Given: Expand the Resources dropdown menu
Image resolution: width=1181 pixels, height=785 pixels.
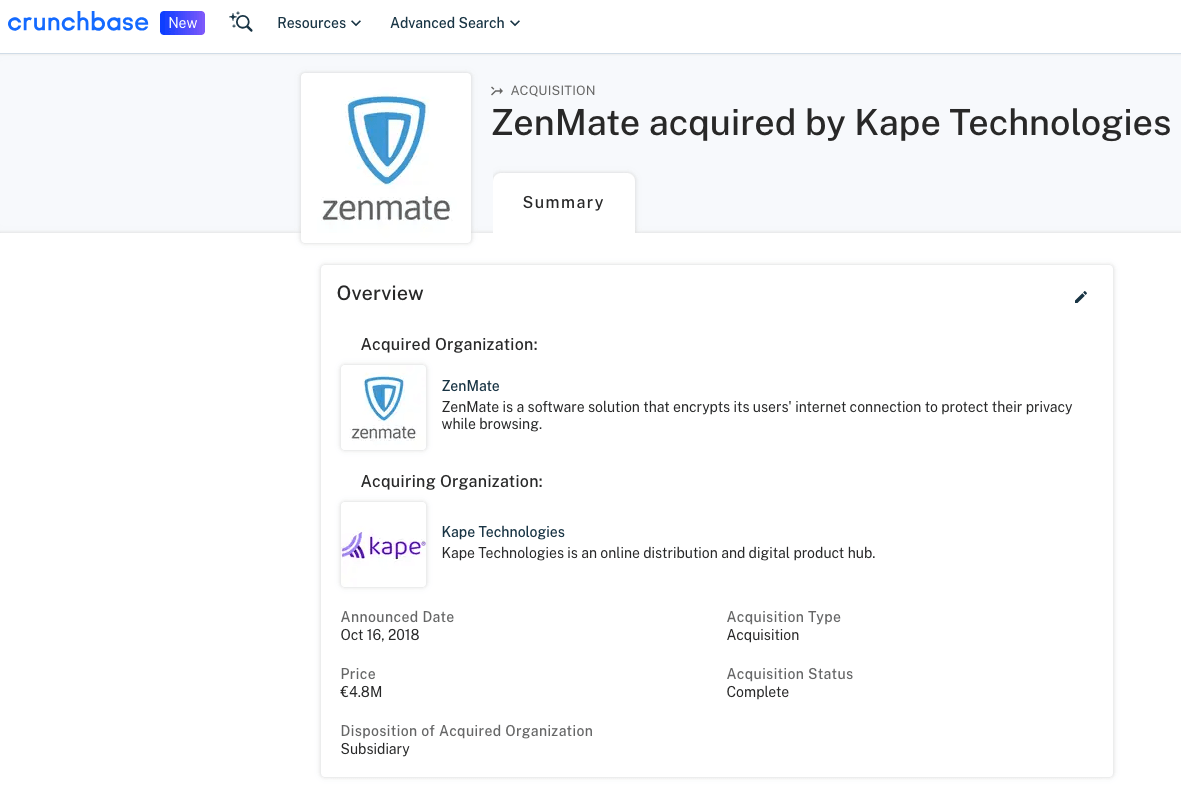Looking at the screenshot, I should 319,23.
